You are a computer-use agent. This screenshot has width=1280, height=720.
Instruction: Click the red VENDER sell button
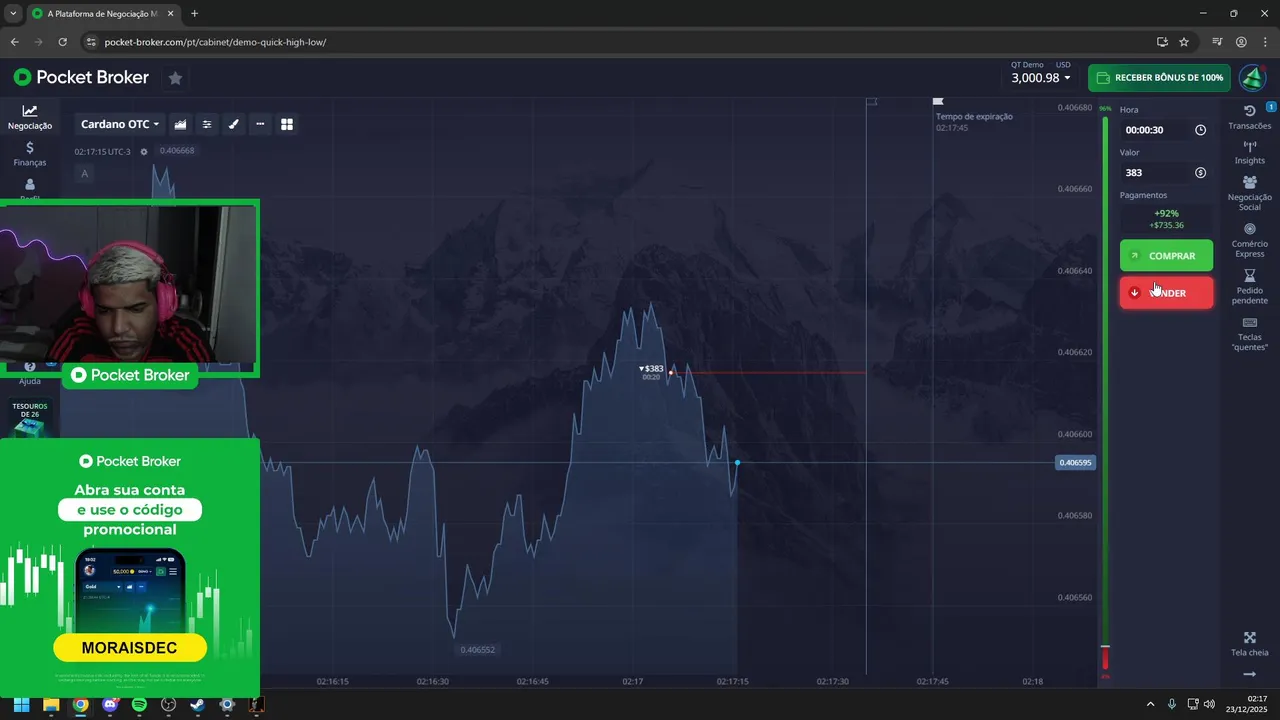click(1166, 293)
